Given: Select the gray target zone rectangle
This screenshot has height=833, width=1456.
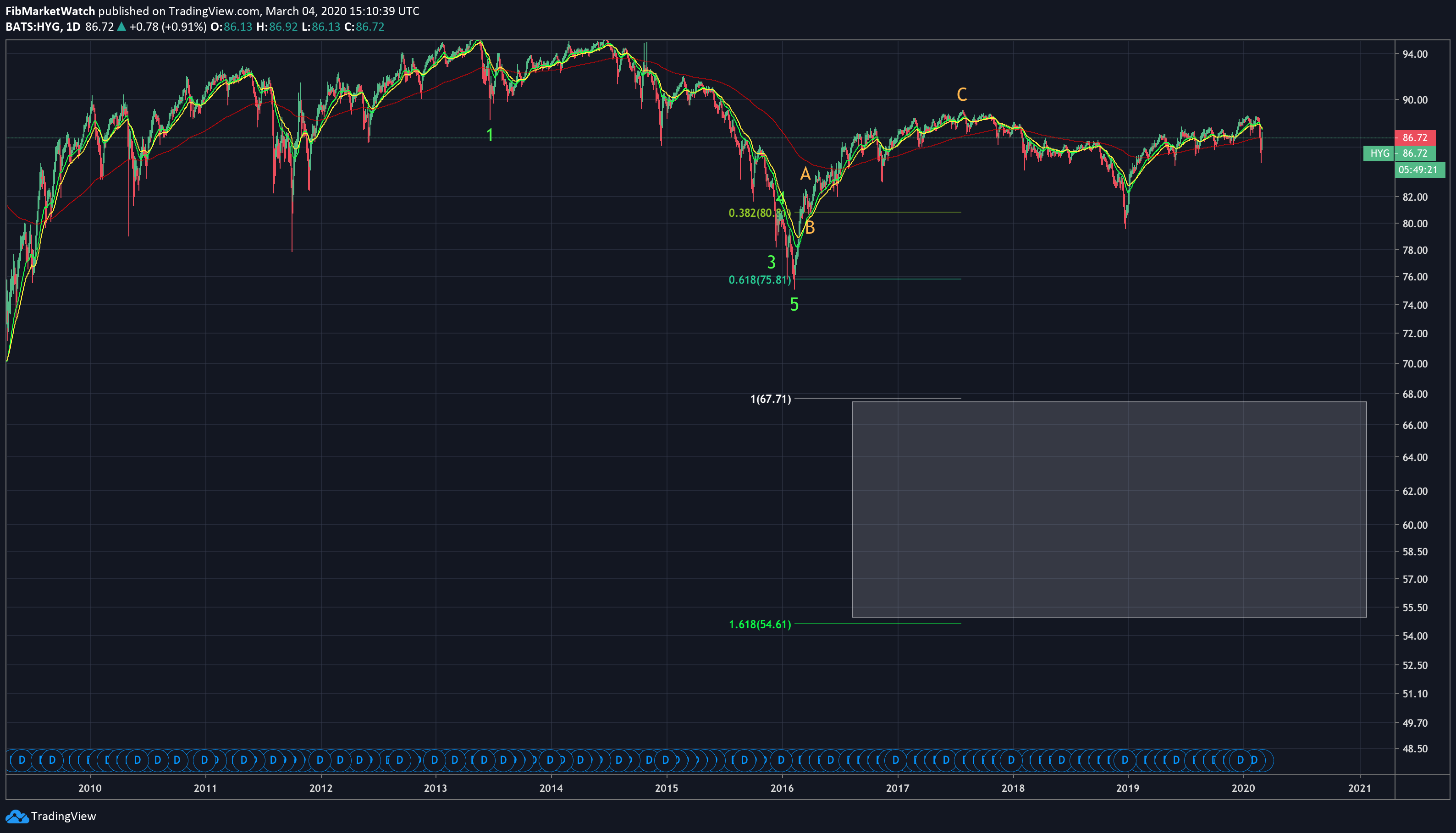Looking at the screenshot, I should [1109, 509].
